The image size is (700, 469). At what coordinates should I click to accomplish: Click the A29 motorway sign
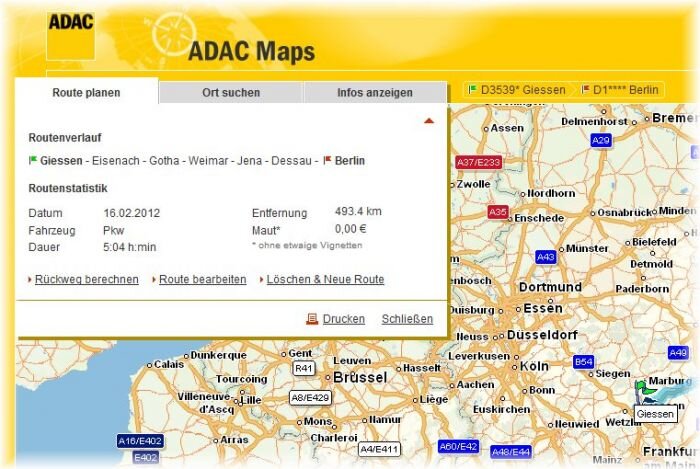[x=600, y=141]
